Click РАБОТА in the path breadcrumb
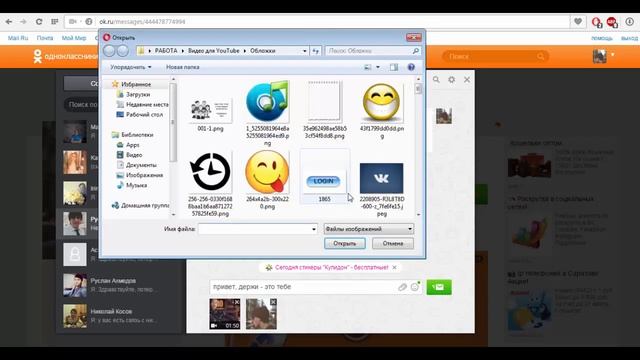The width and height of the screenshot is (640, 360). pos(166,51)
